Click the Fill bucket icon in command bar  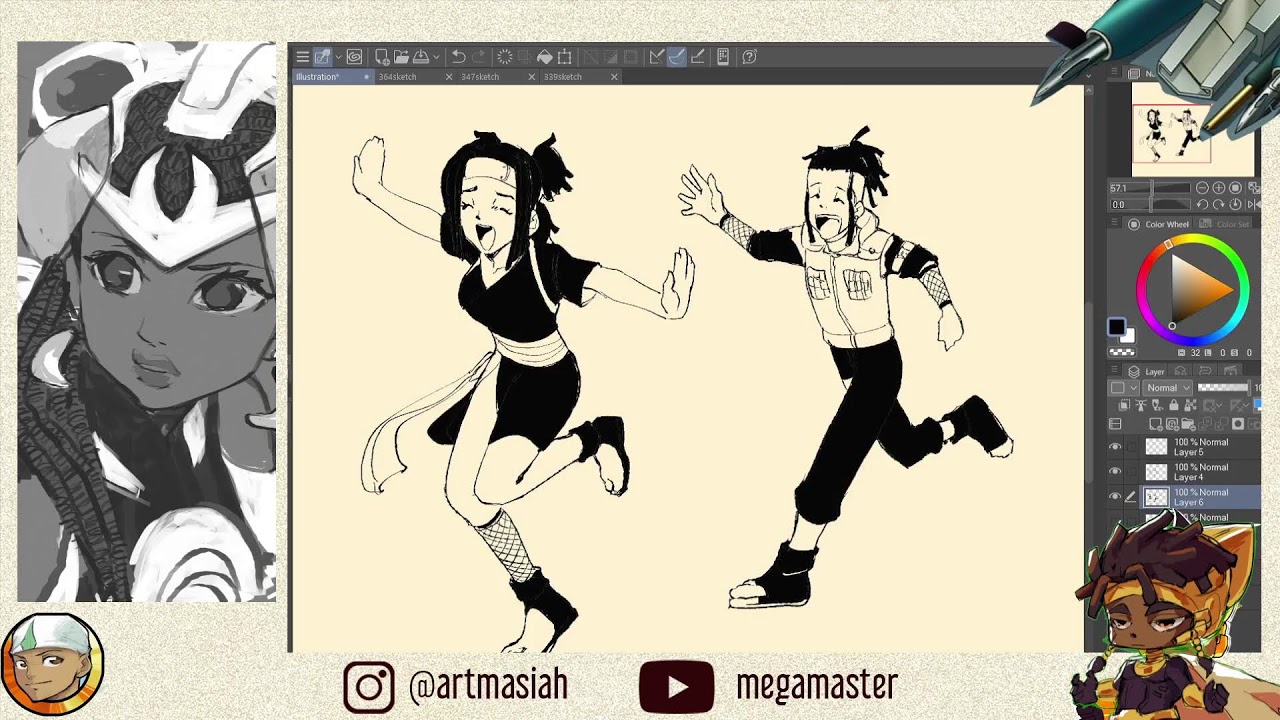545,57
